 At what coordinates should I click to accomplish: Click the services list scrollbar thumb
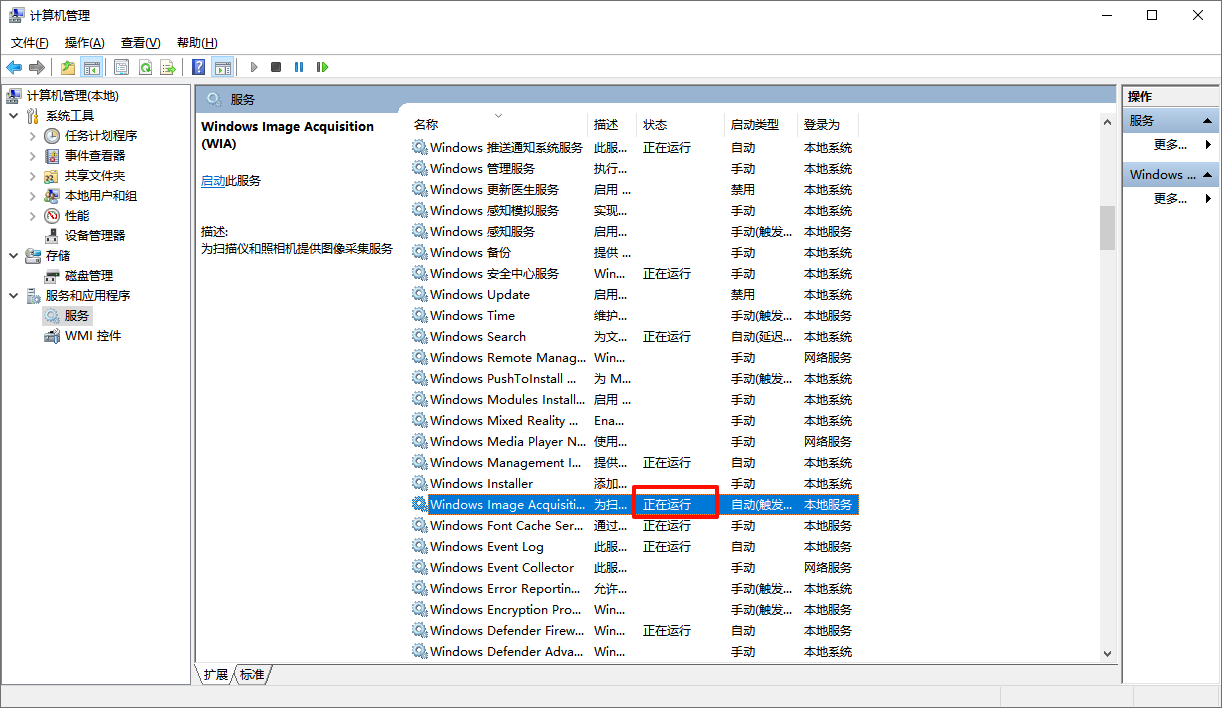point(1107,228)
